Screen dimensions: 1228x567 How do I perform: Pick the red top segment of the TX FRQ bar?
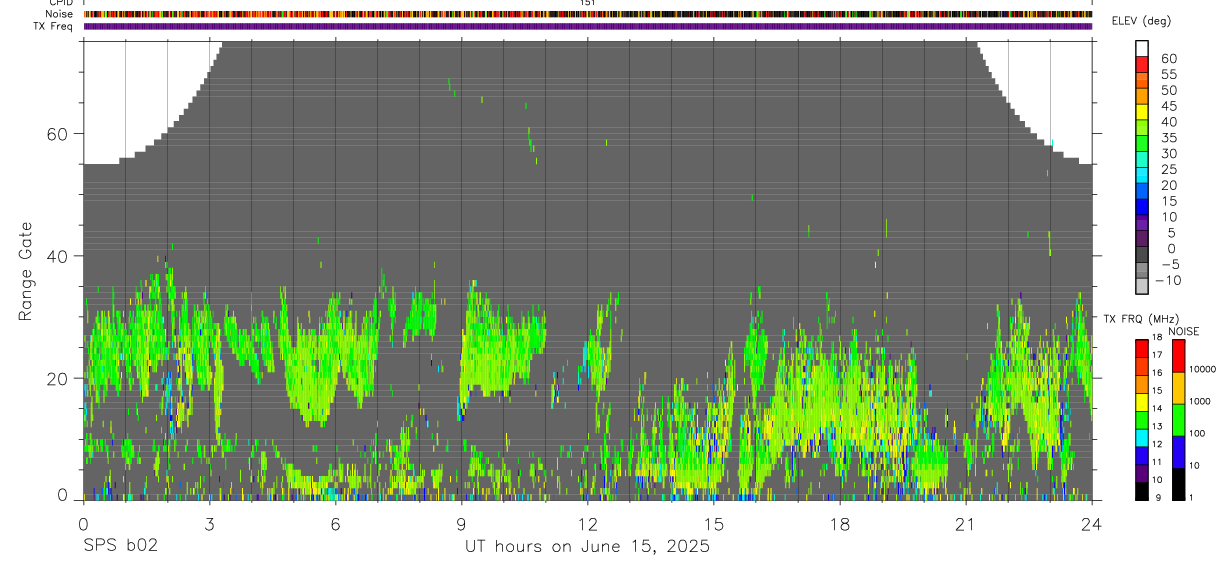click(1142, 347)
